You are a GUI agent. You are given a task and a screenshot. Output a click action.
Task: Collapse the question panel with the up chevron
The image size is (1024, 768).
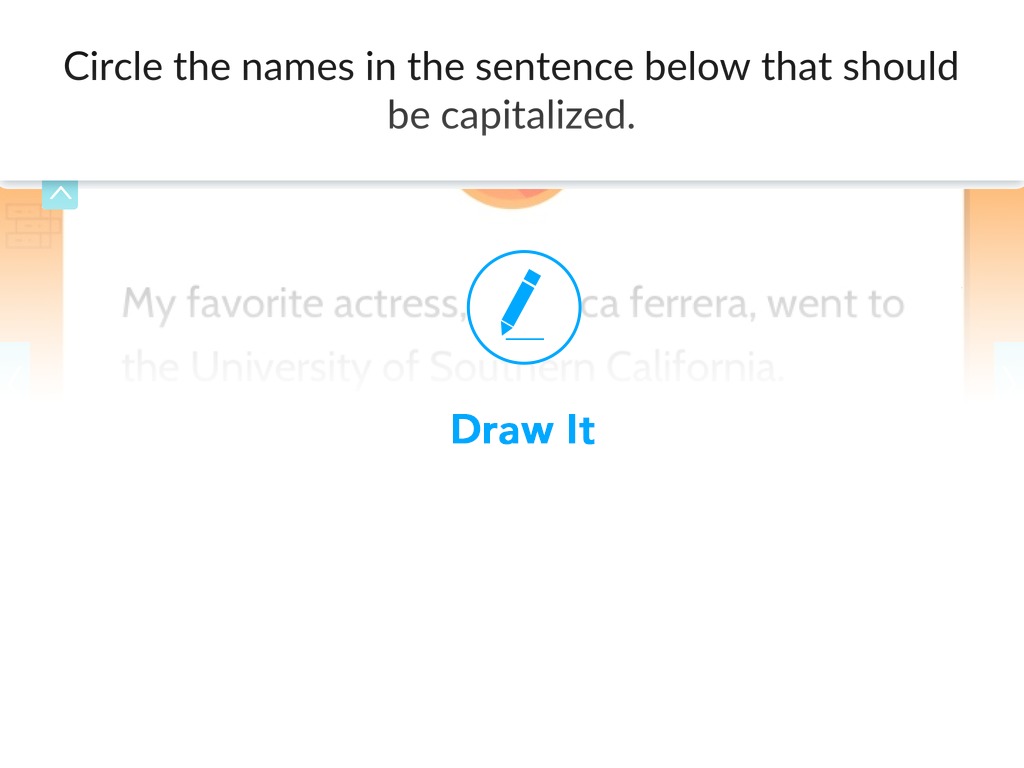pos(60,194)
